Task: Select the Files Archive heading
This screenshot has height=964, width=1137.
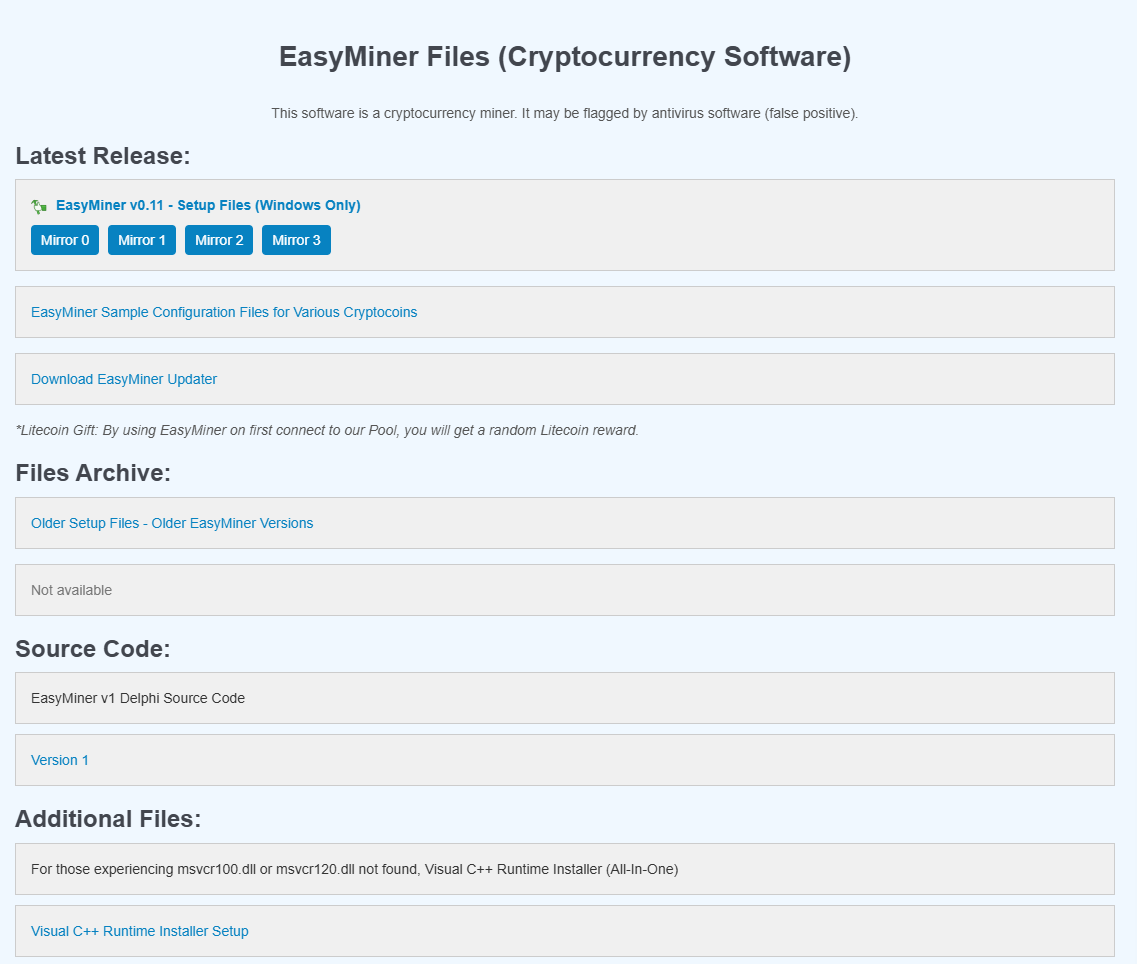Action: [93, 473]
